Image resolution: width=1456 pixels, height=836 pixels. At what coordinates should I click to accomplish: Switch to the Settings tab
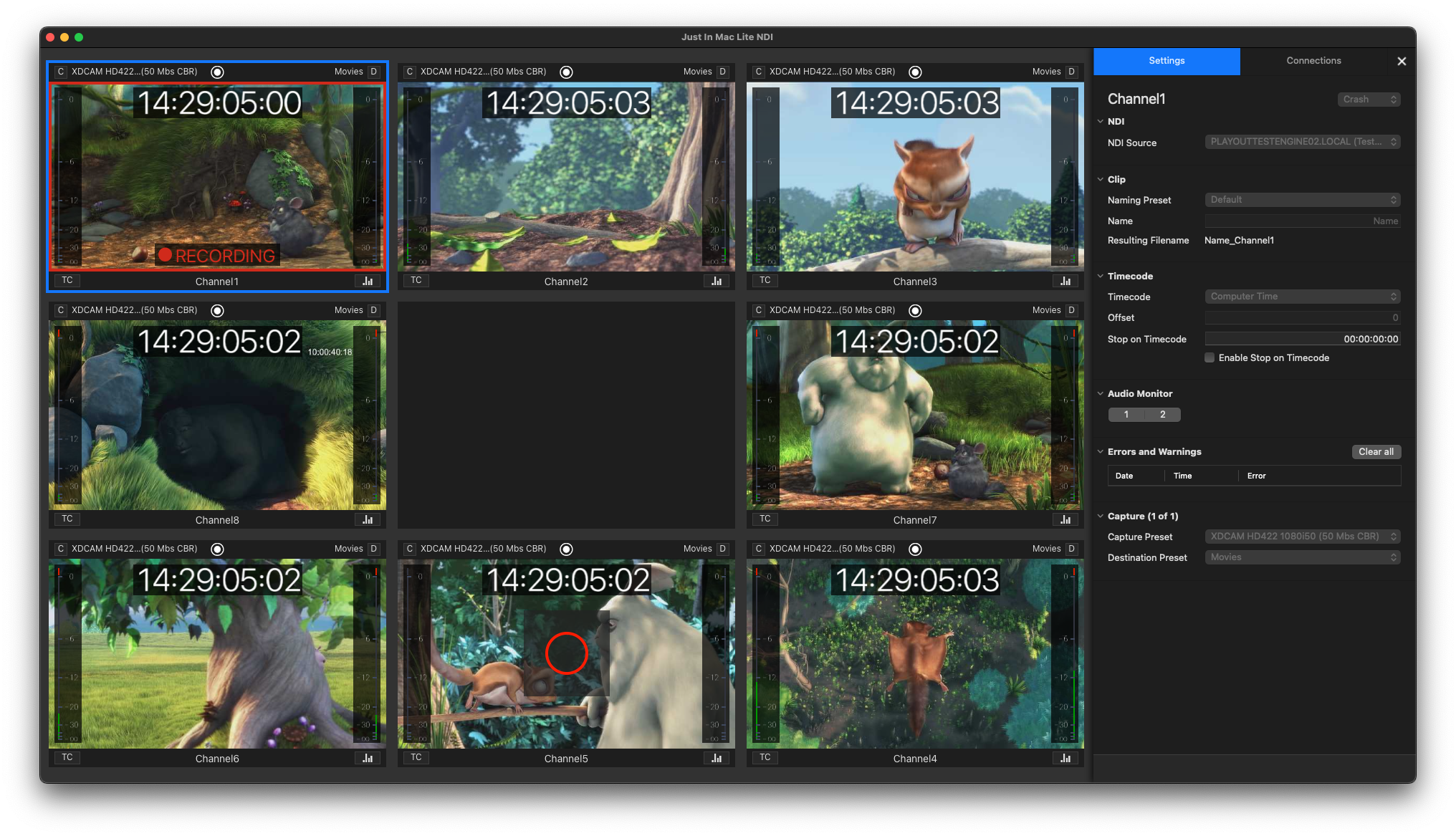click(x=1167, y=61)
